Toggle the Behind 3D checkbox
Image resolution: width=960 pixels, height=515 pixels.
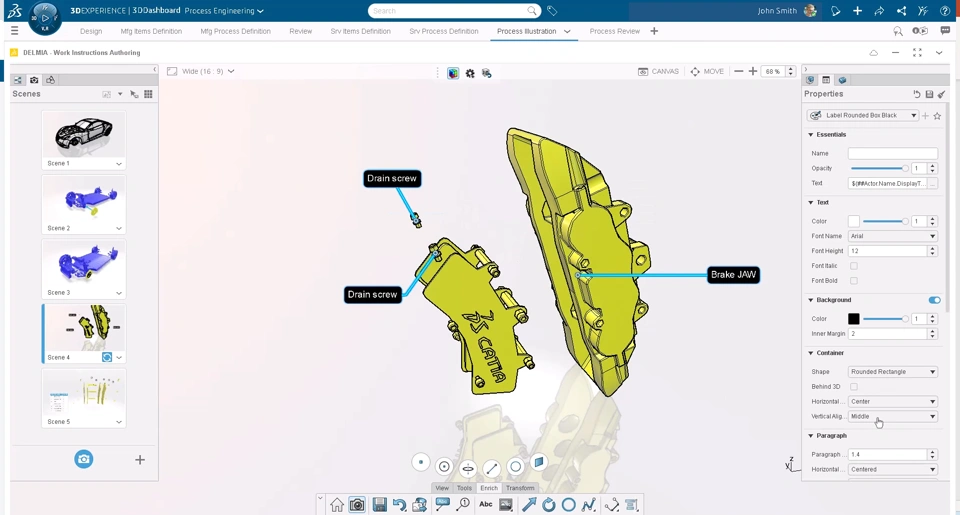(853, 386)
